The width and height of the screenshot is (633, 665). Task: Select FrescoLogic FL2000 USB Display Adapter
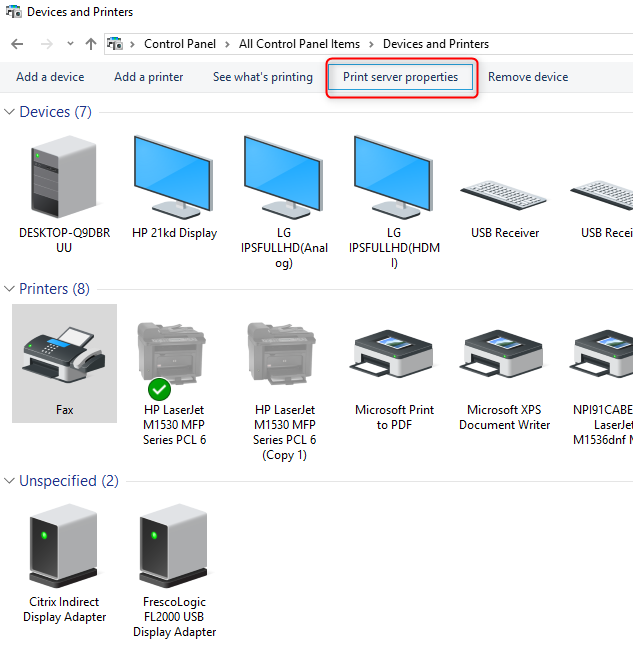click(x=174, y=545)
